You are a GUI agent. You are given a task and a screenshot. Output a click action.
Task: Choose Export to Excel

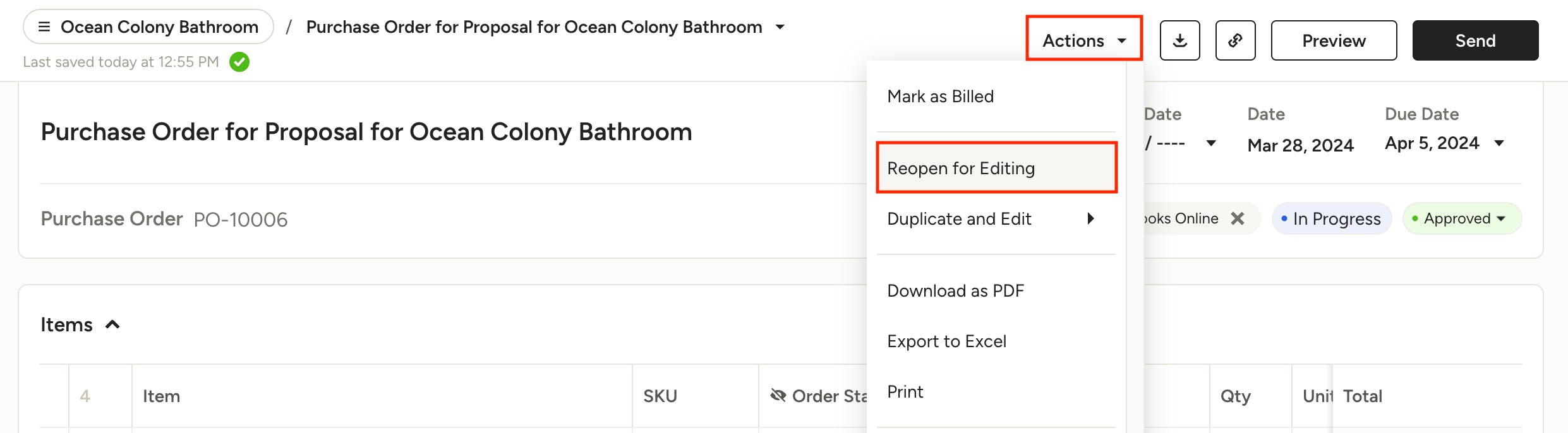click(x=946, y=341)
